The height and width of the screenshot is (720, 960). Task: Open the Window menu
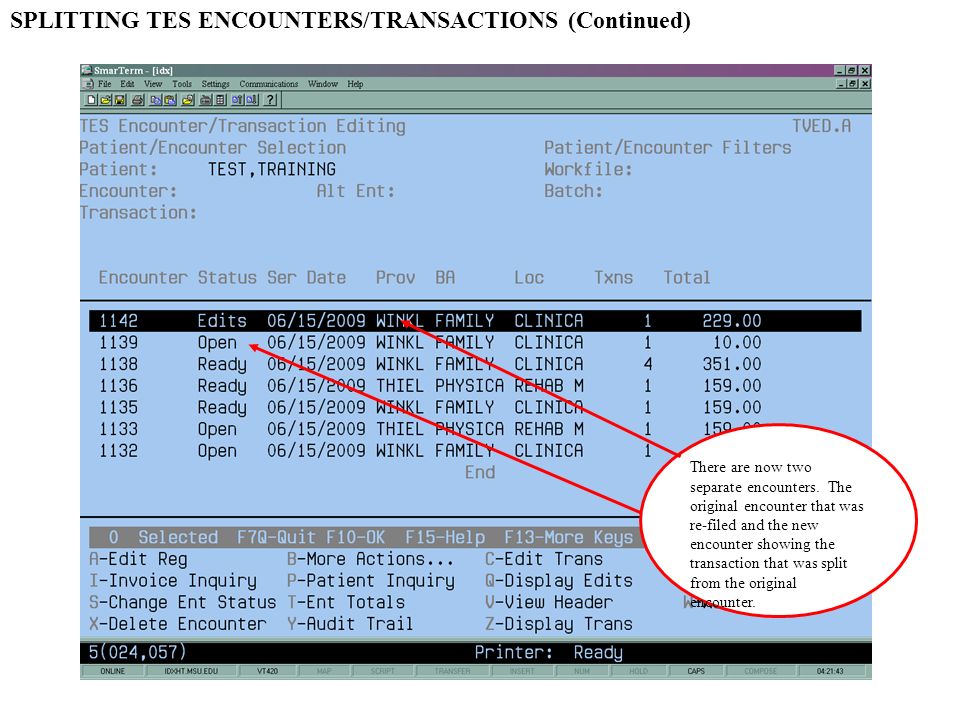(x=323, y=84)
